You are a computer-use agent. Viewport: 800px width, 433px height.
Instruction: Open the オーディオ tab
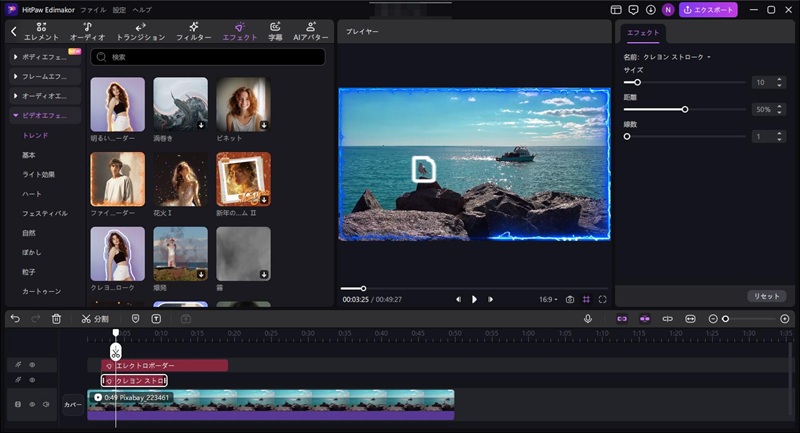click(87, 32)
